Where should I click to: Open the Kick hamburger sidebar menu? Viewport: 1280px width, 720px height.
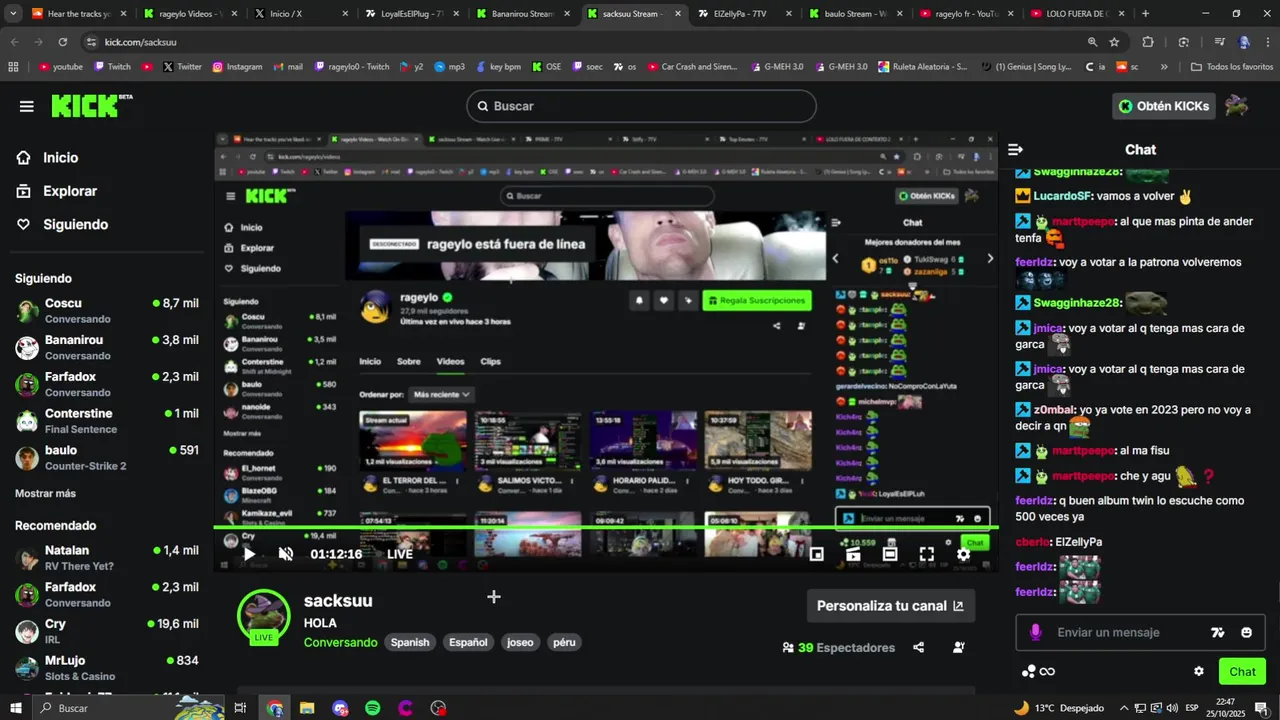tap(27, 106)
